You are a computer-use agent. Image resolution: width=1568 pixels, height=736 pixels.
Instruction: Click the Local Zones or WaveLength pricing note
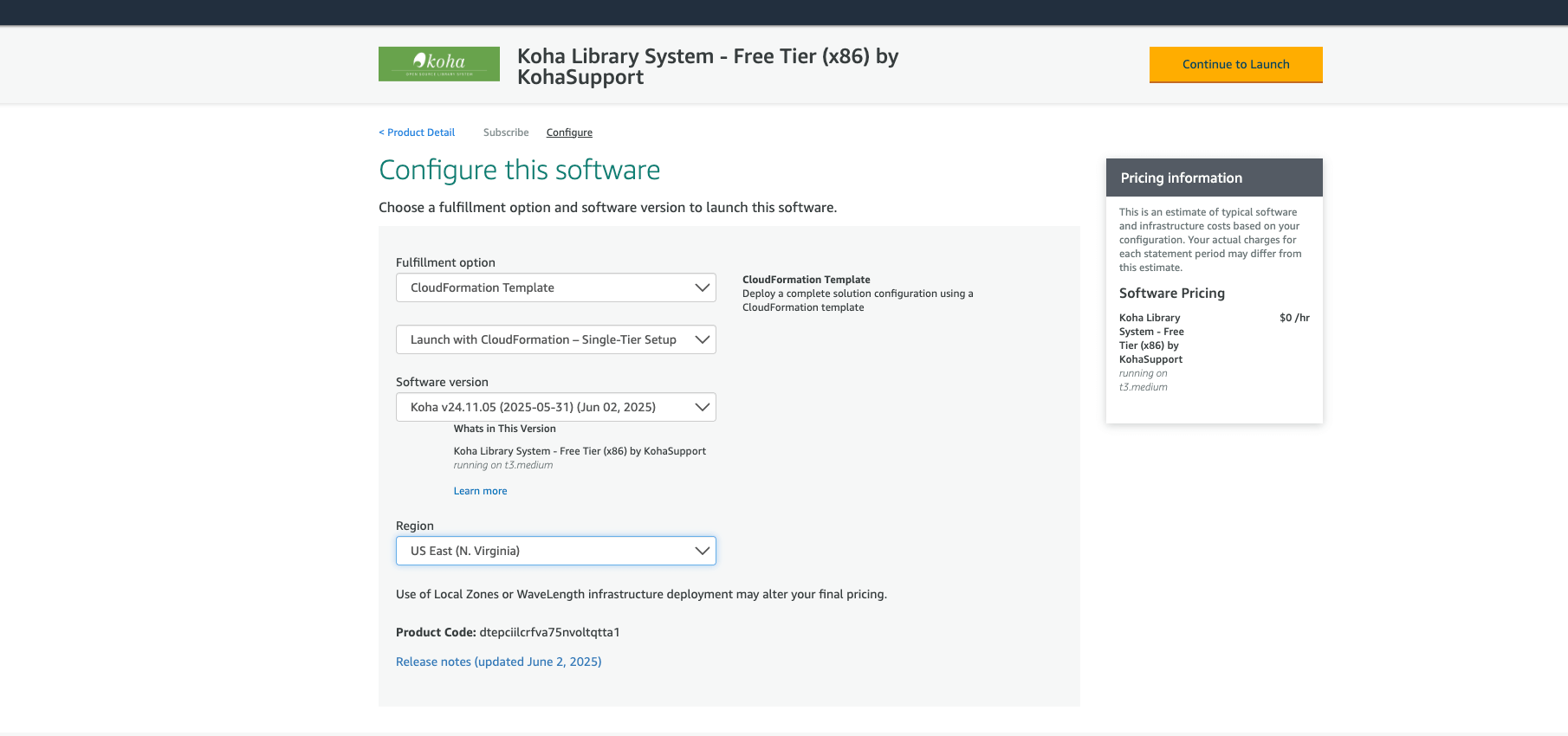(x=641, y=594)
